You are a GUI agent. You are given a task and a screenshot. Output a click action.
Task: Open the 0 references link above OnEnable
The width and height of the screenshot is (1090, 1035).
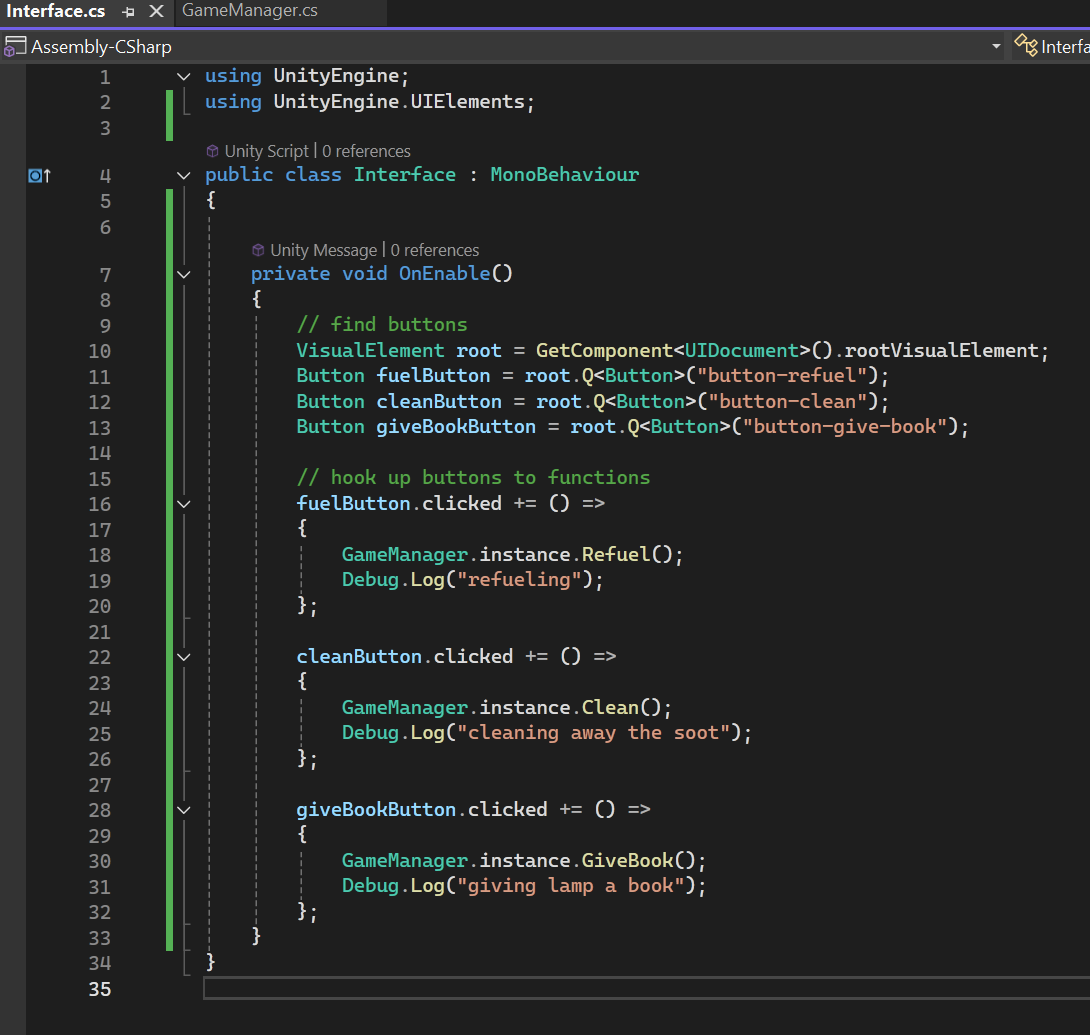tap(434, 250)
